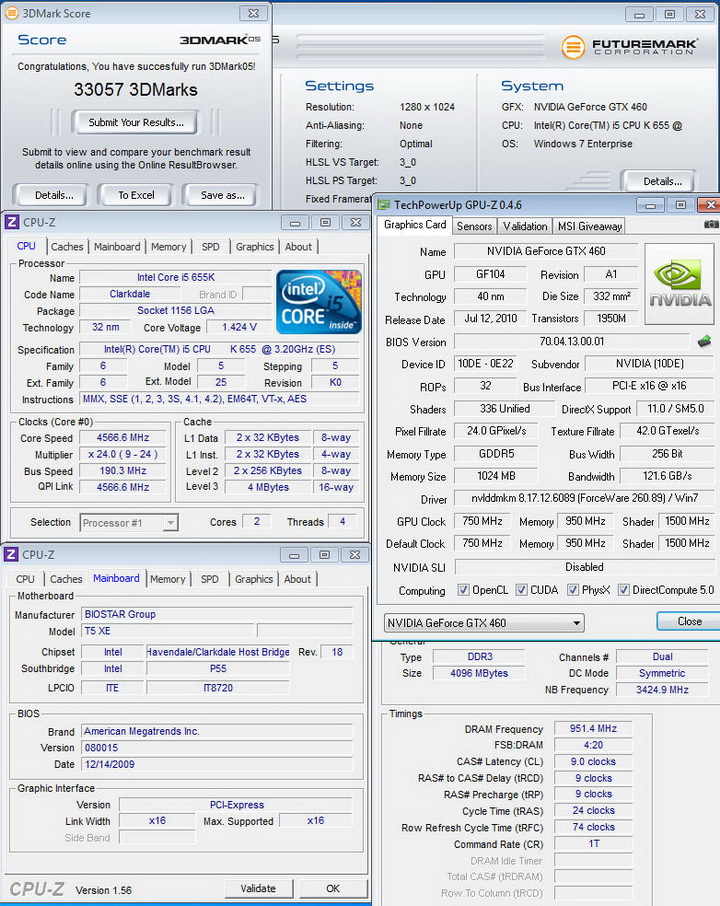Click the CPU-Z icon in lower Mainboard window title
The width and height of the screenshot is (720, 906).
pyautogui.click(x=11, y=555)
